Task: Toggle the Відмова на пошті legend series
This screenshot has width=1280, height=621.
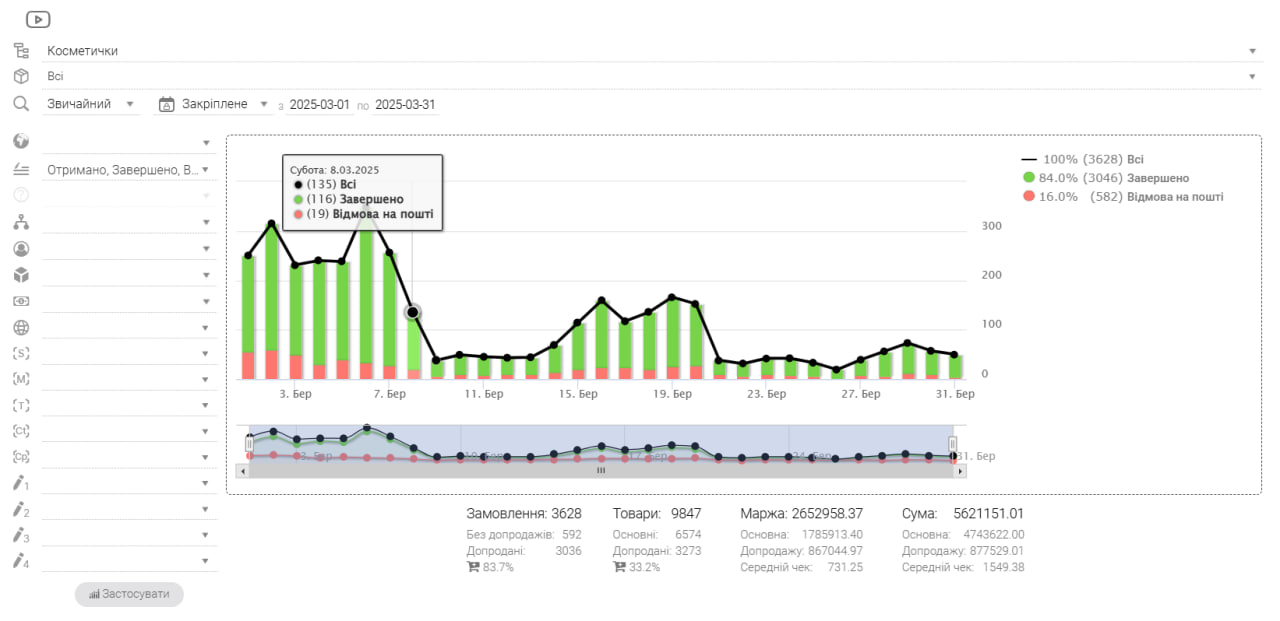Action: [1122, 197]
